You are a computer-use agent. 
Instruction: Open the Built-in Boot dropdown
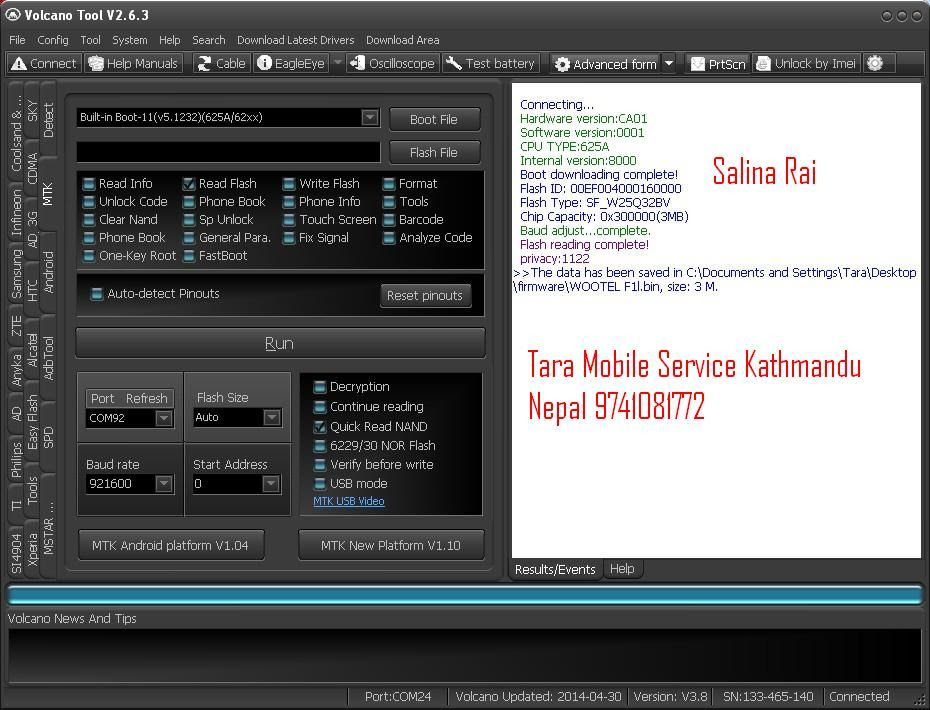(370, 117)
